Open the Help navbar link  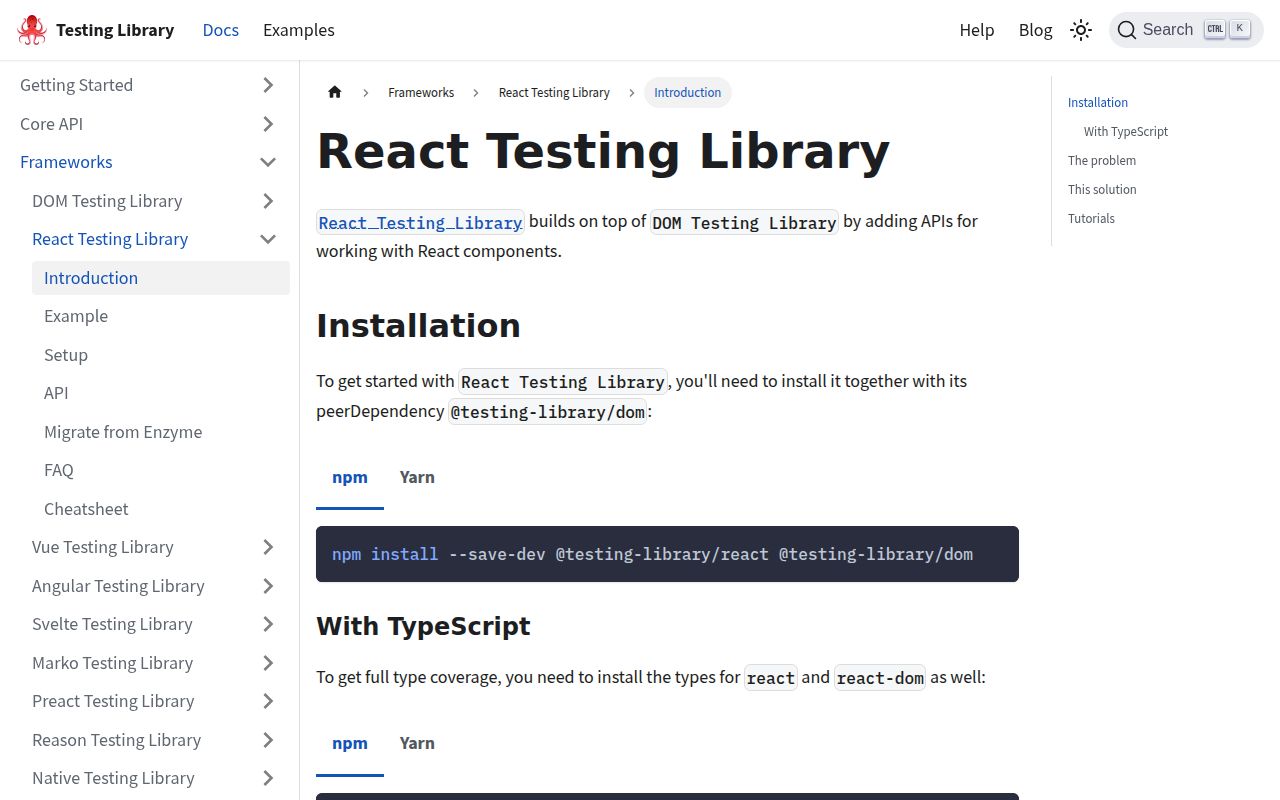tap(977, 30)
